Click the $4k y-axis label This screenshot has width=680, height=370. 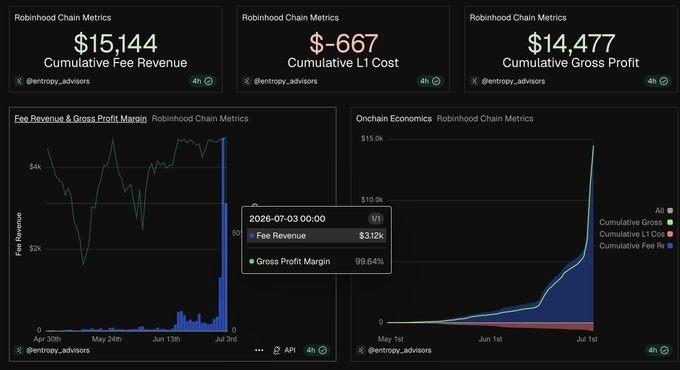pyautogui.click(x=35, y=167)
